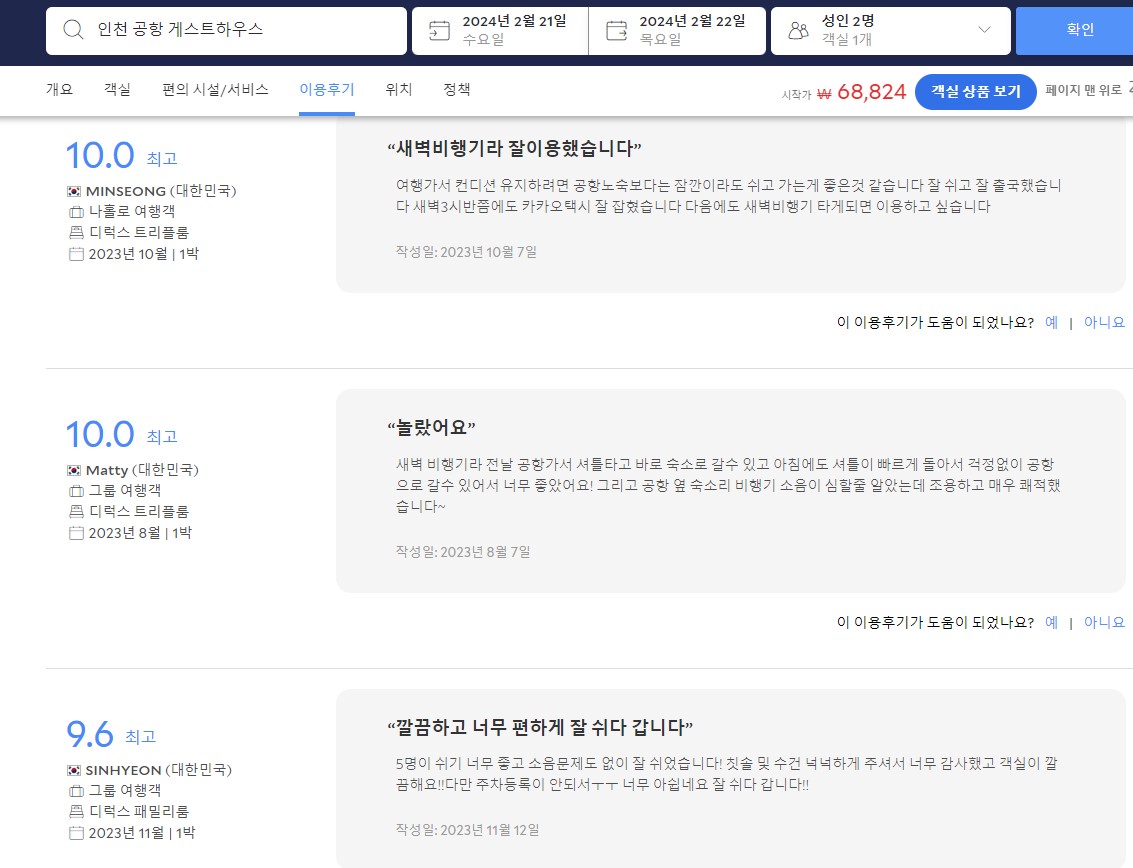Switch to the 객실 tab
Image resolution: width=1133 pixels, height=868 pixels.
pyautogui.click(x=115, y=89)
